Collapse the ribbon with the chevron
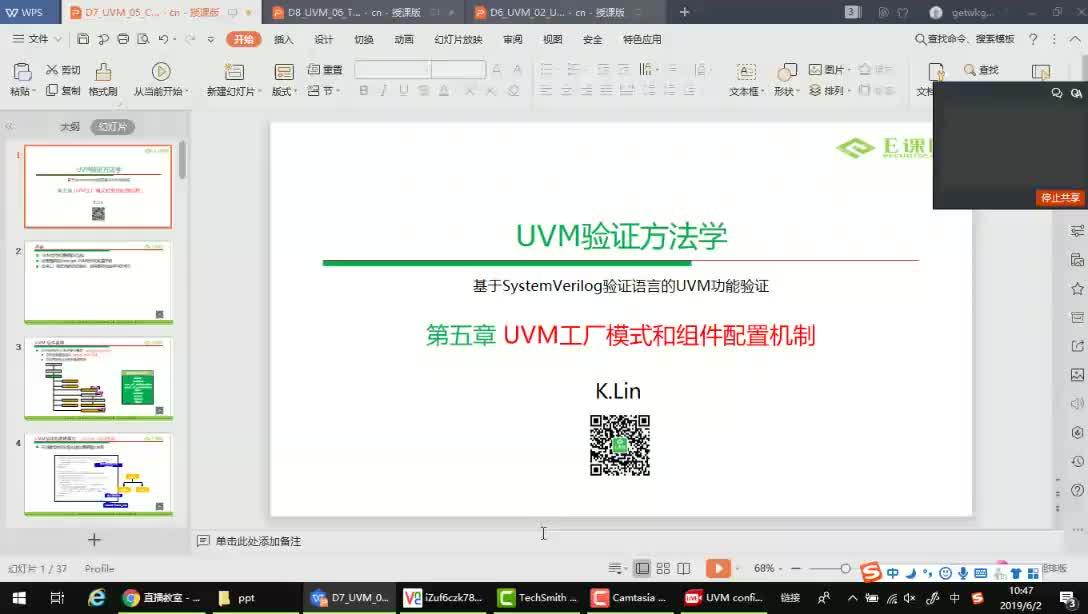 [1075, 39]
